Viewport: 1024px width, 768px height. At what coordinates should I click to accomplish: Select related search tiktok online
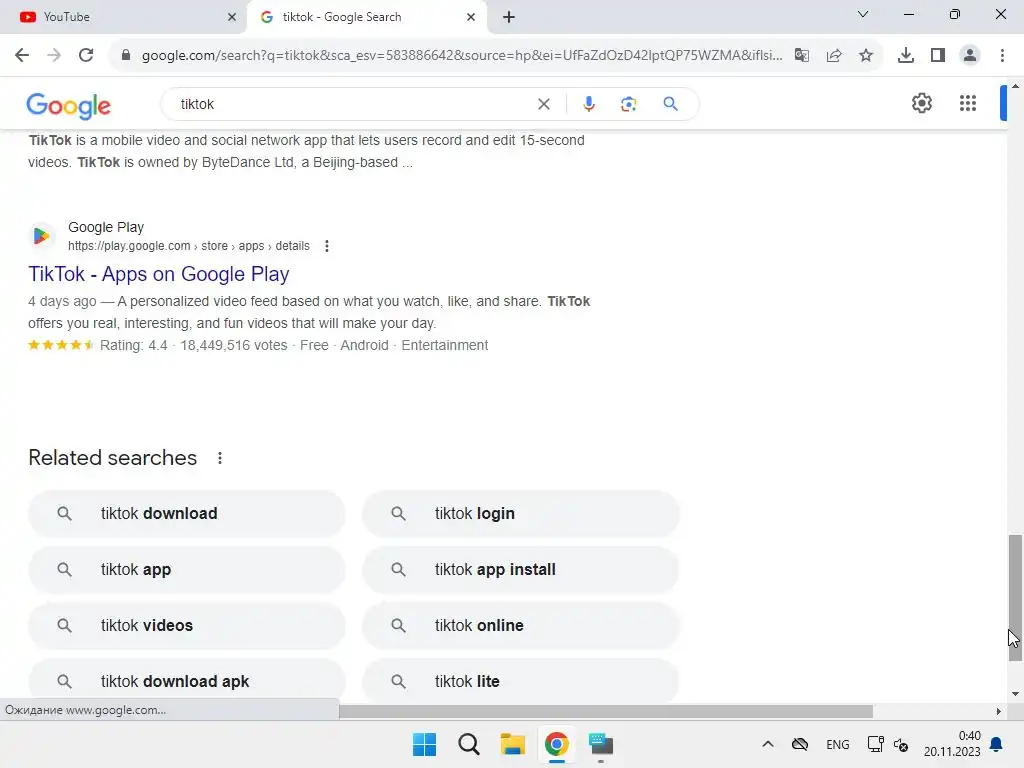[521, 626]
